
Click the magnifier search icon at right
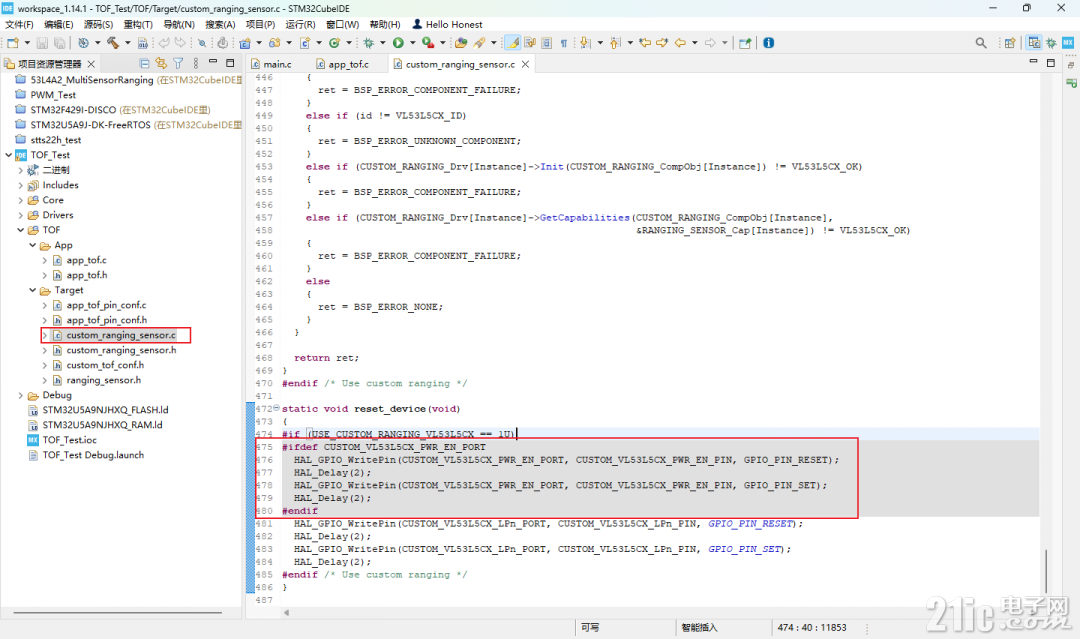(981, 43)
